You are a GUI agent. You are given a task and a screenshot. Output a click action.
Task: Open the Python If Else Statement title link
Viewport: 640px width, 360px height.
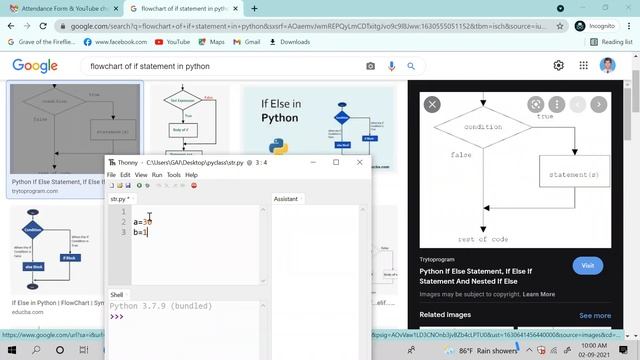coord(476,276)
